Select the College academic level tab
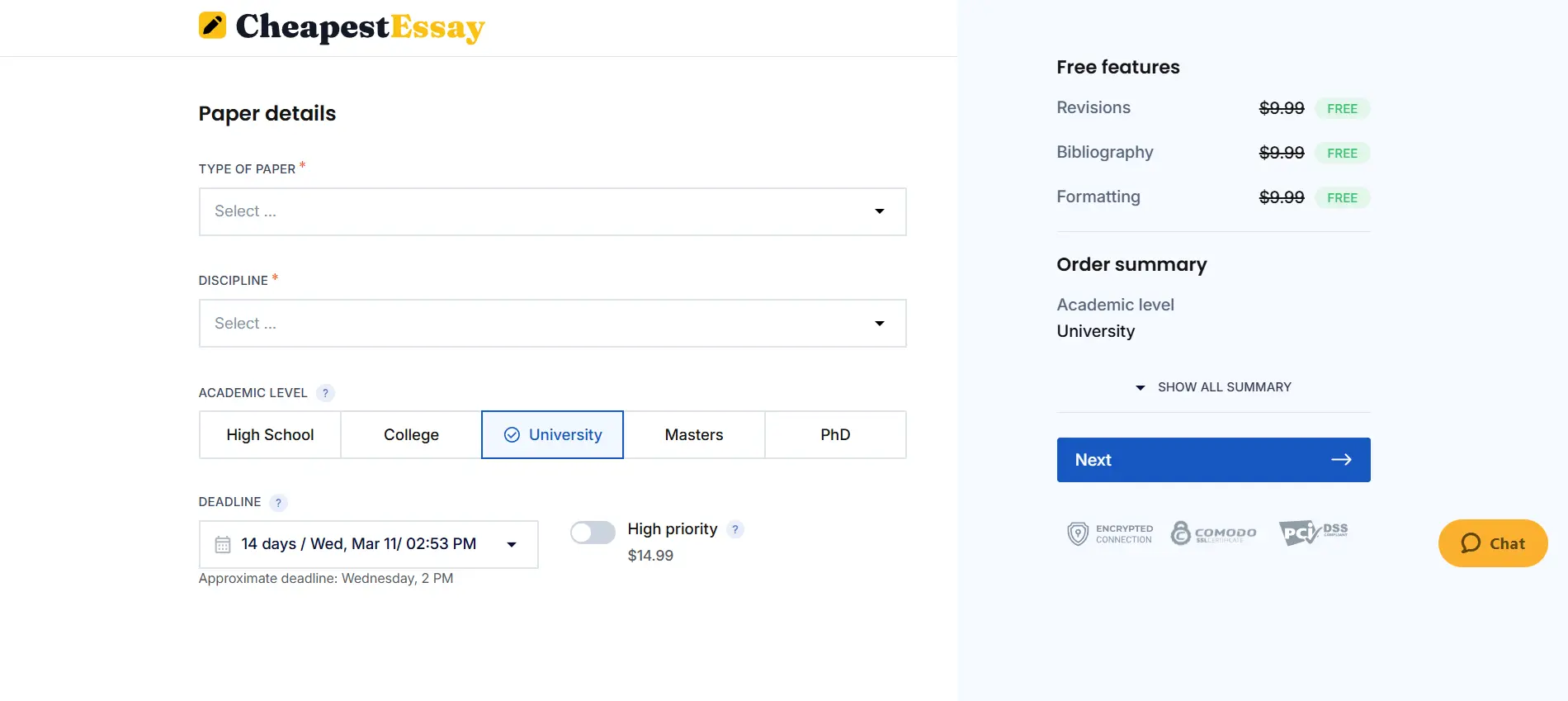This screenshot has width=1568, height=701. click(x=410, y=434)
